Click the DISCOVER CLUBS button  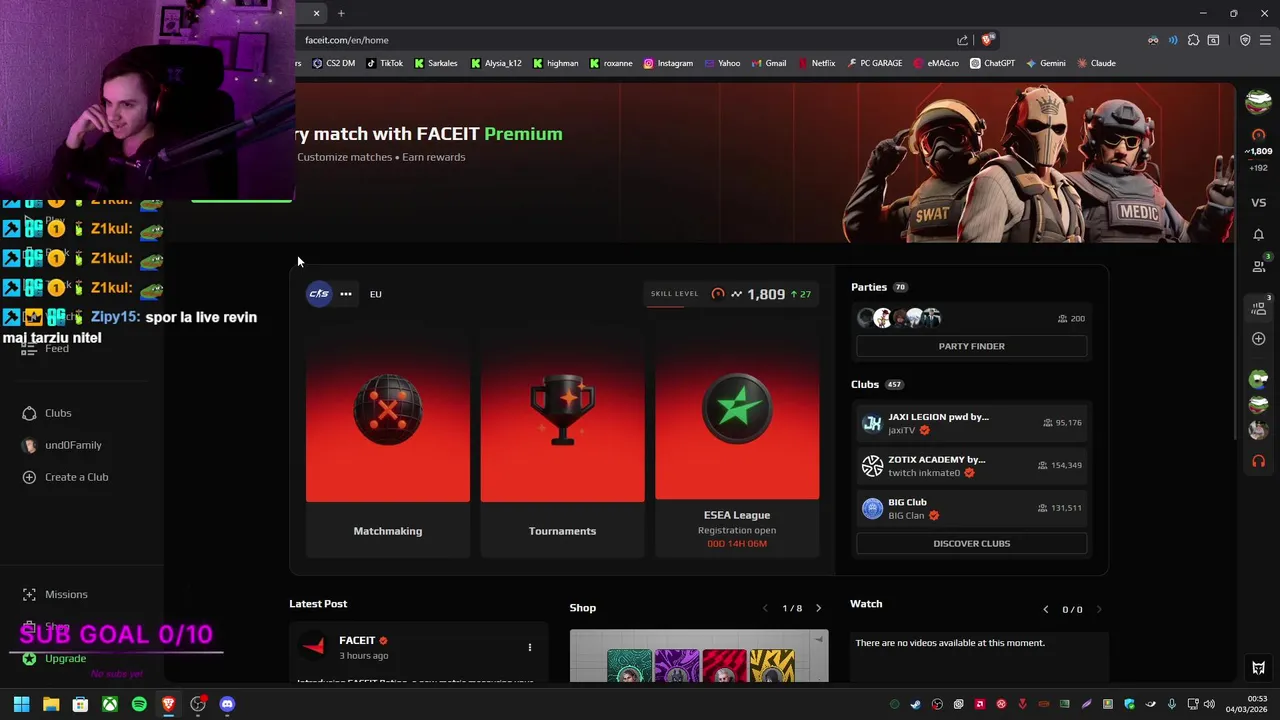click(971, 543)
